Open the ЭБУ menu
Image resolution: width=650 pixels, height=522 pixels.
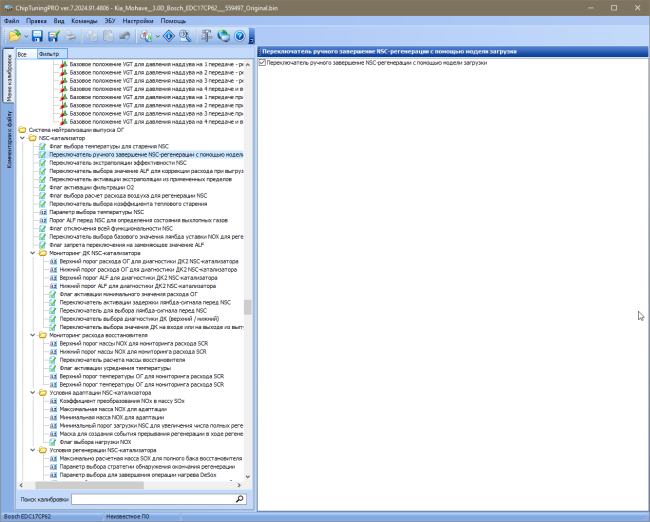point(110,21)
